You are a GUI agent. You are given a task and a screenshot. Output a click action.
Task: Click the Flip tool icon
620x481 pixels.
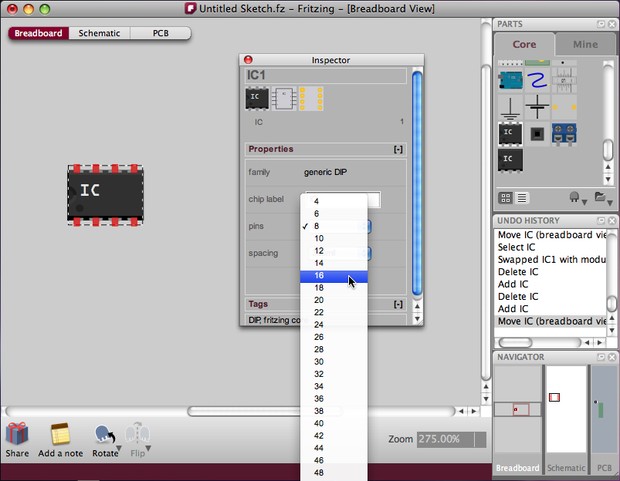(137, 434)
